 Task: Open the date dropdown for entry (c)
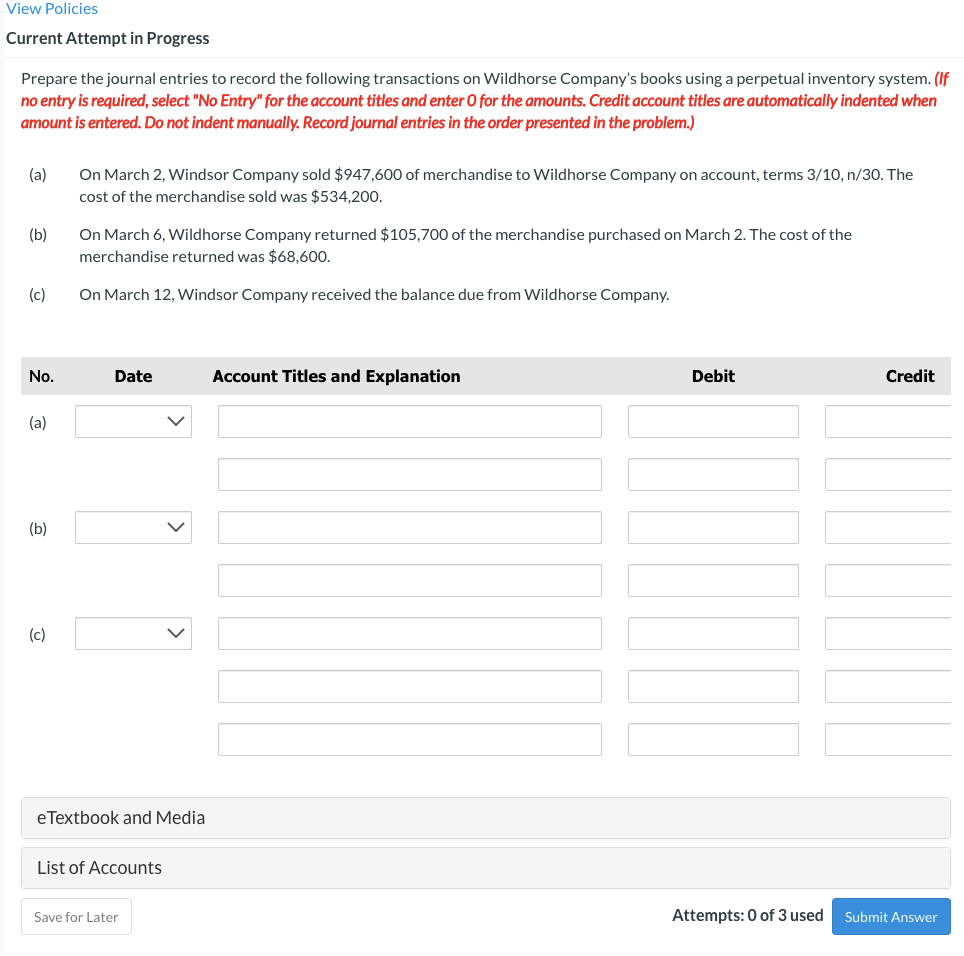(x=133, y=633)
